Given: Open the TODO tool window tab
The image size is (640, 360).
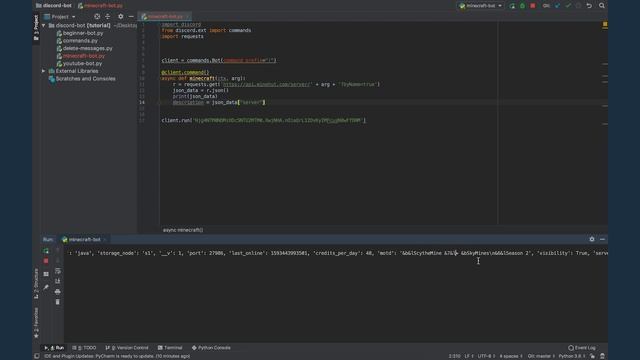Looking at the screenshot, I should point(84,348).
